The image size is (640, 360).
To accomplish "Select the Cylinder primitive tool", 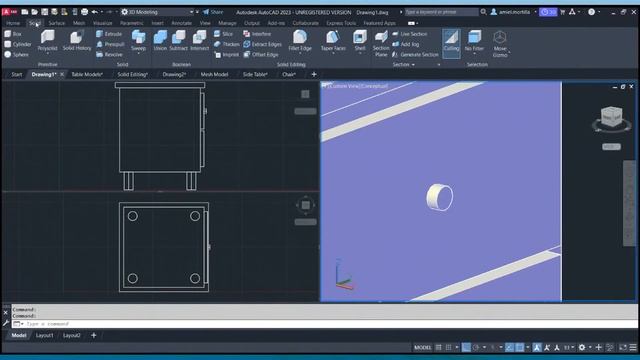I will pos(18,44).
